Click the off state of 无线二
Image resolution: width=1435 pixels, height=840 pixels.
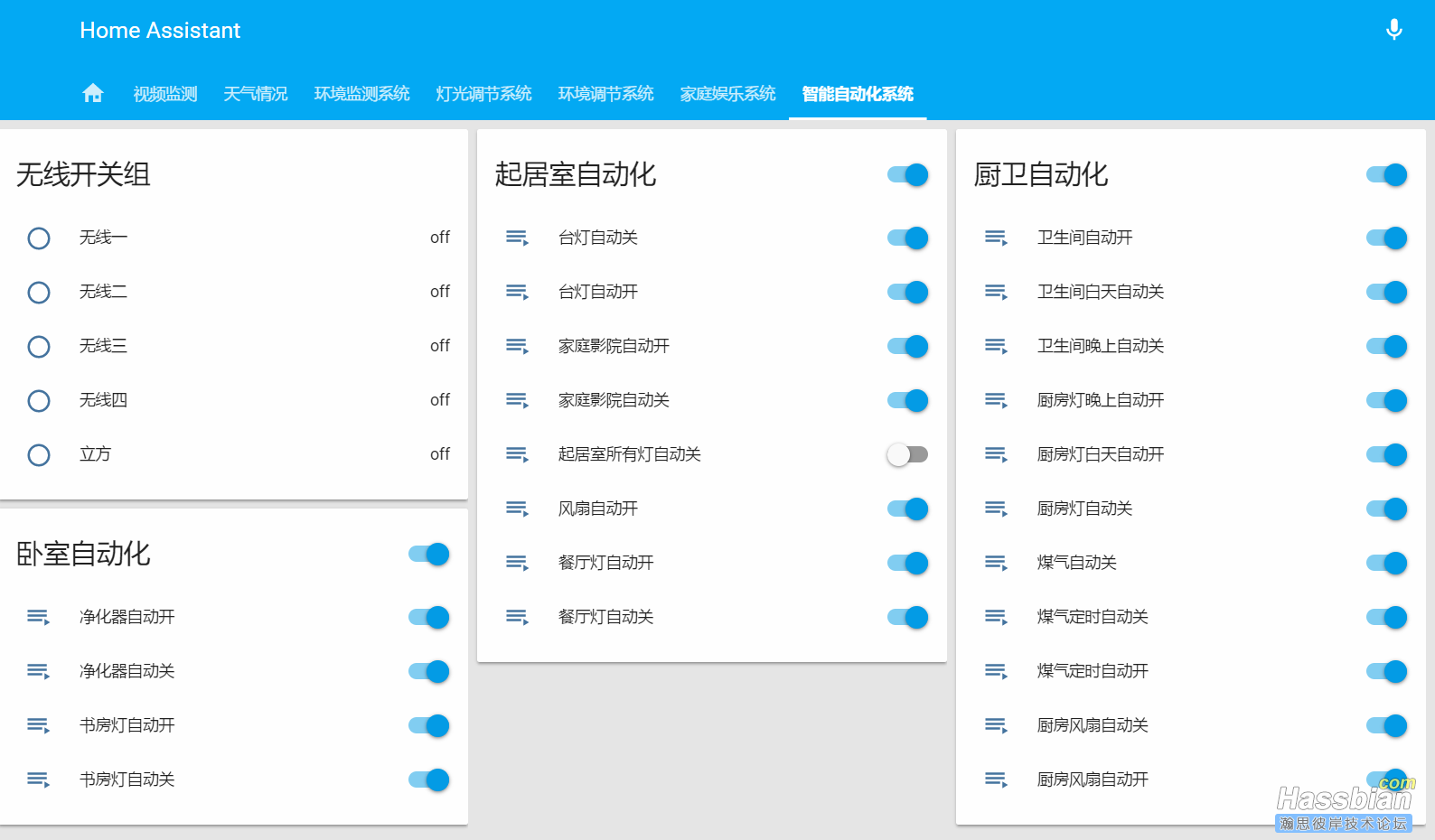coord(440,292)
